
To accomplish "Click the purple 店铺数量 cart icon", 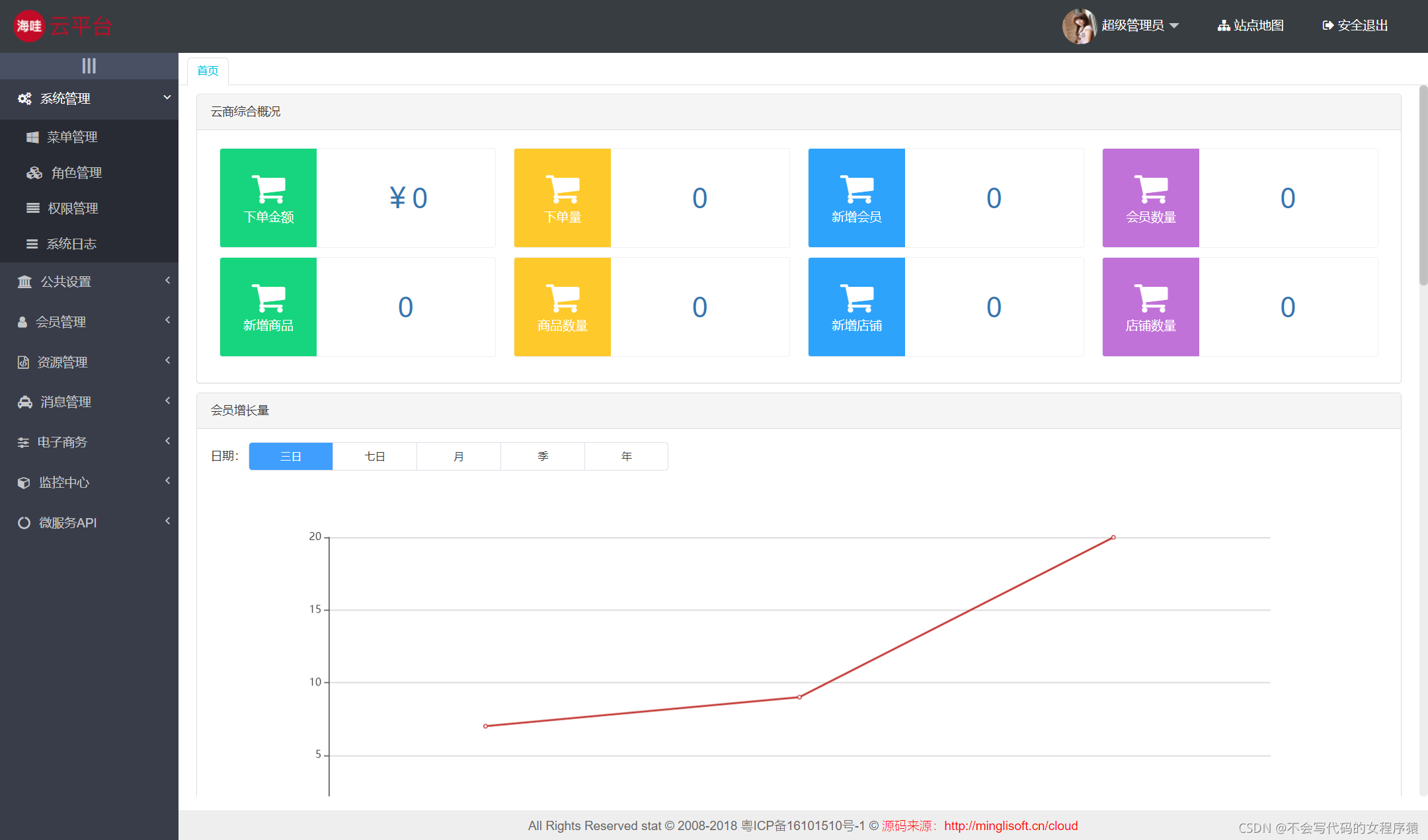I will tap(1150, 298).
